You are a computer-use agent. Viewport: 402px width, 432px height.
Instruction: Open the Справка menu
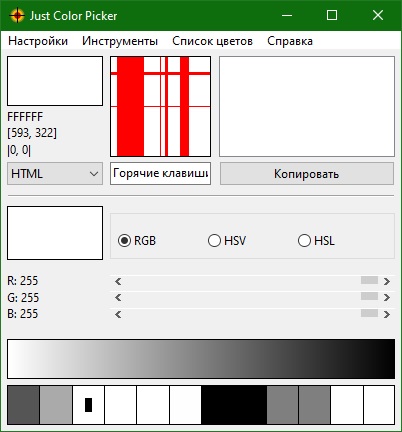tap(290, 41)
